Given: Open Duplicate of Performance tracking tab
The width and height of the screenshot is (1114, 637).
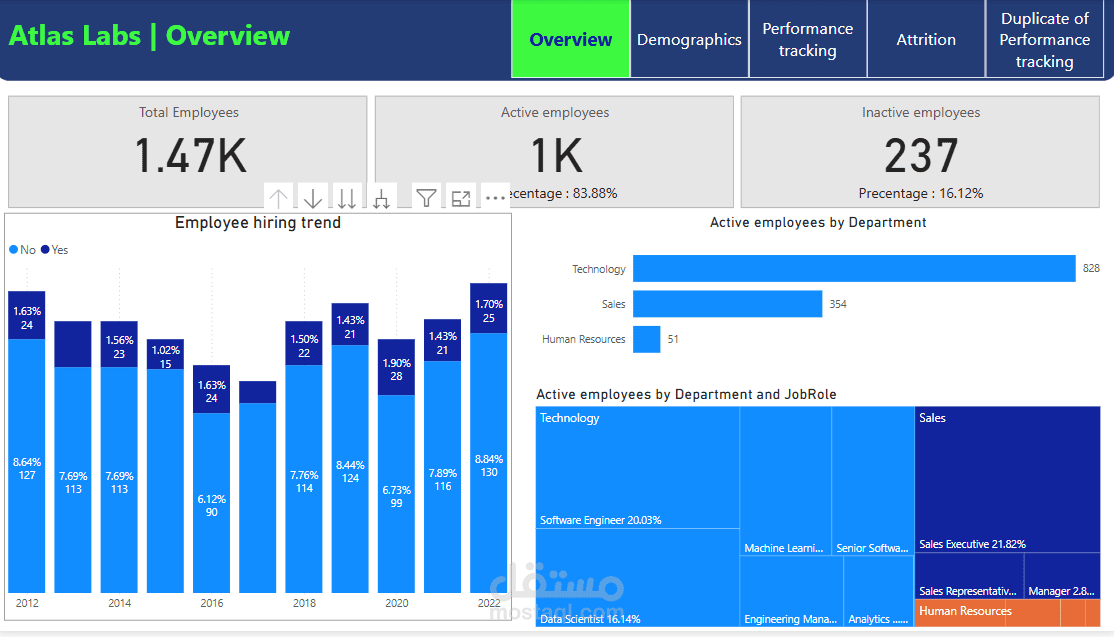Looking at the screenshot, I should pos(1044,39).
